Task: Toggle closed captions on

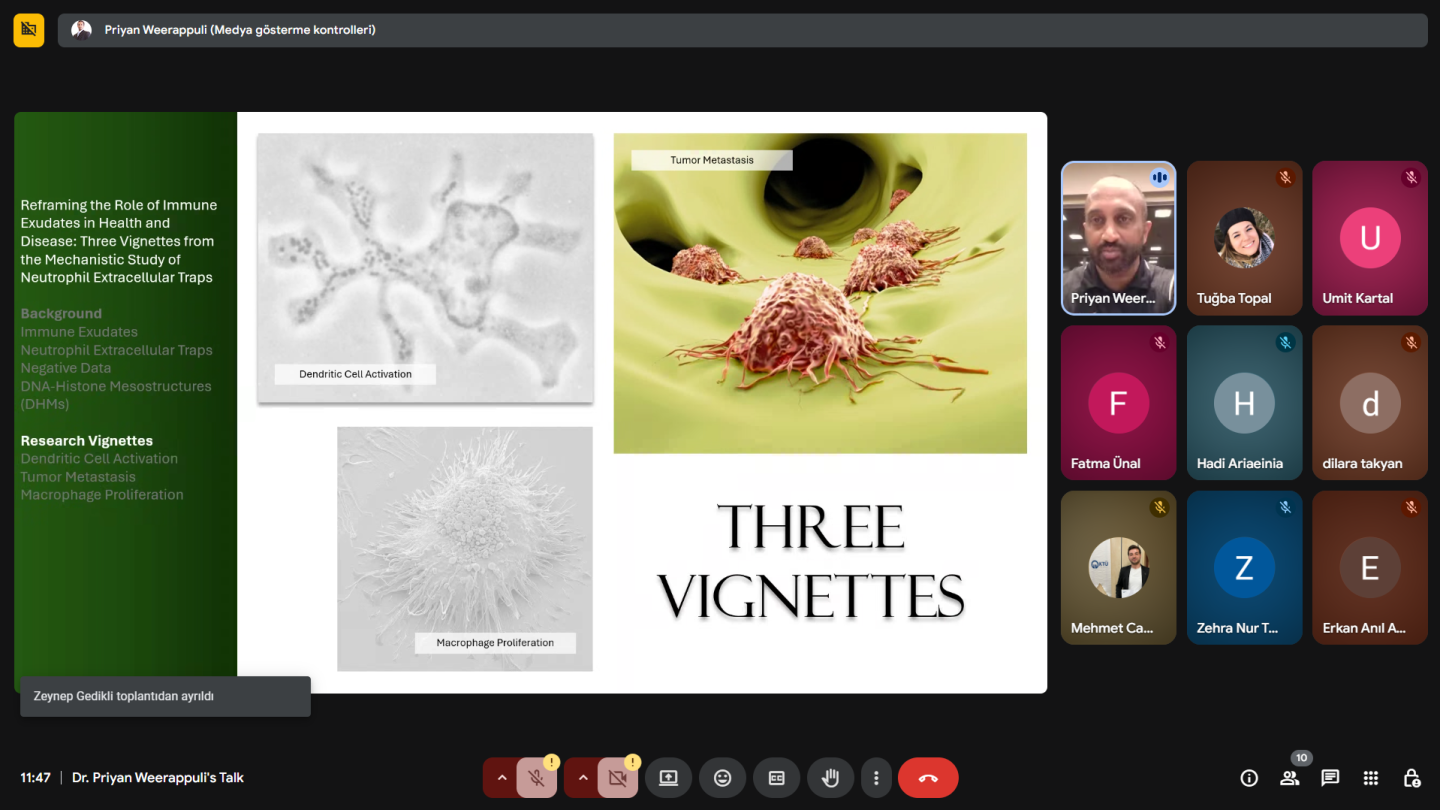Action: pos(776,778)
